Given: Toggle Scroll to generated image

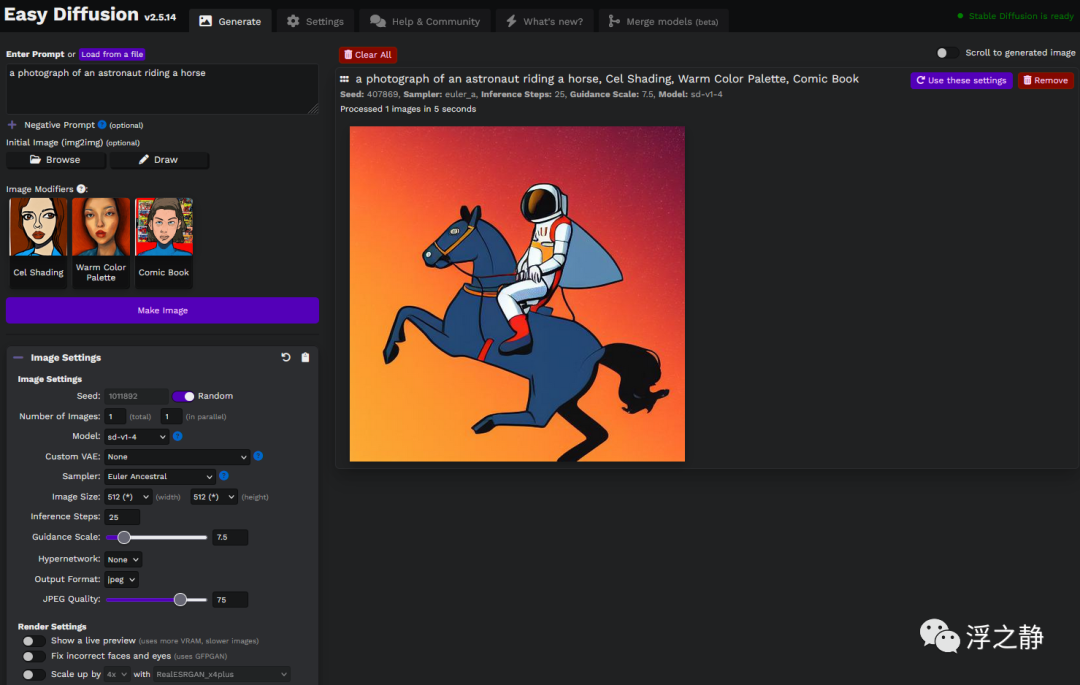Looking at the screenshot, I should point(947,53).
